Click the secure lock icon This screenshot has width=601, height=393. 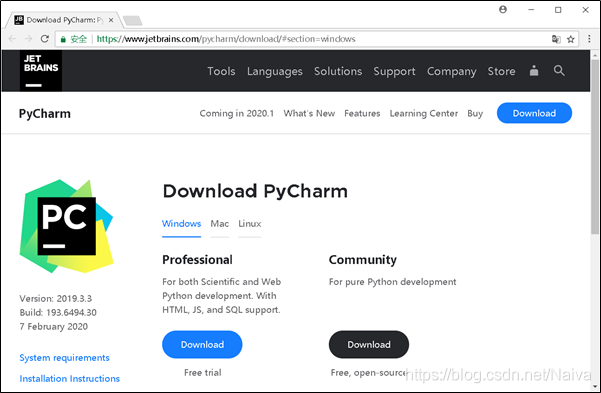(63, 39)
